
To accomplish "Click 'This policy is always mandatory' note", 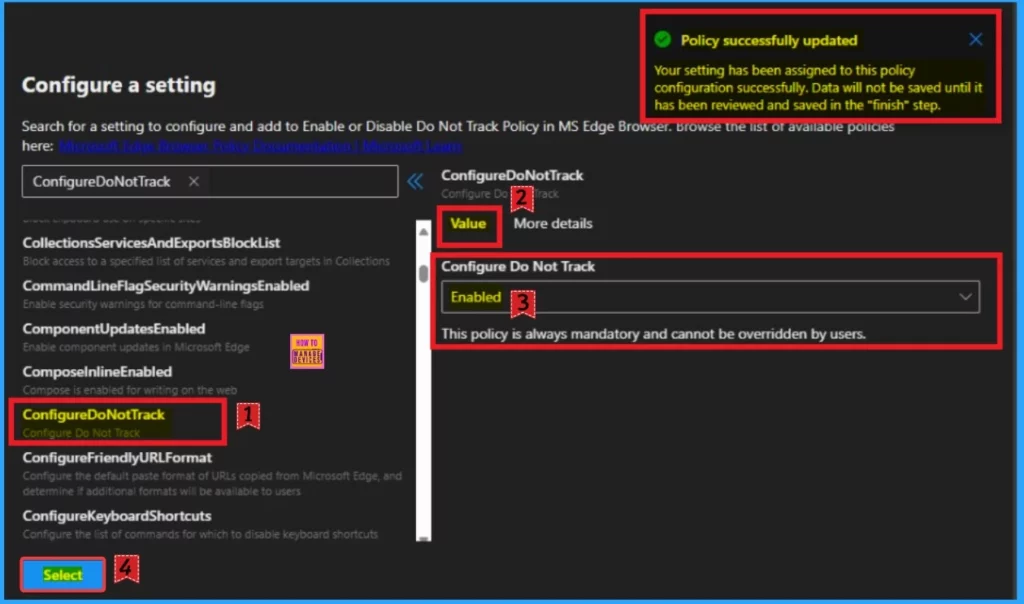I will coord(653,334).
